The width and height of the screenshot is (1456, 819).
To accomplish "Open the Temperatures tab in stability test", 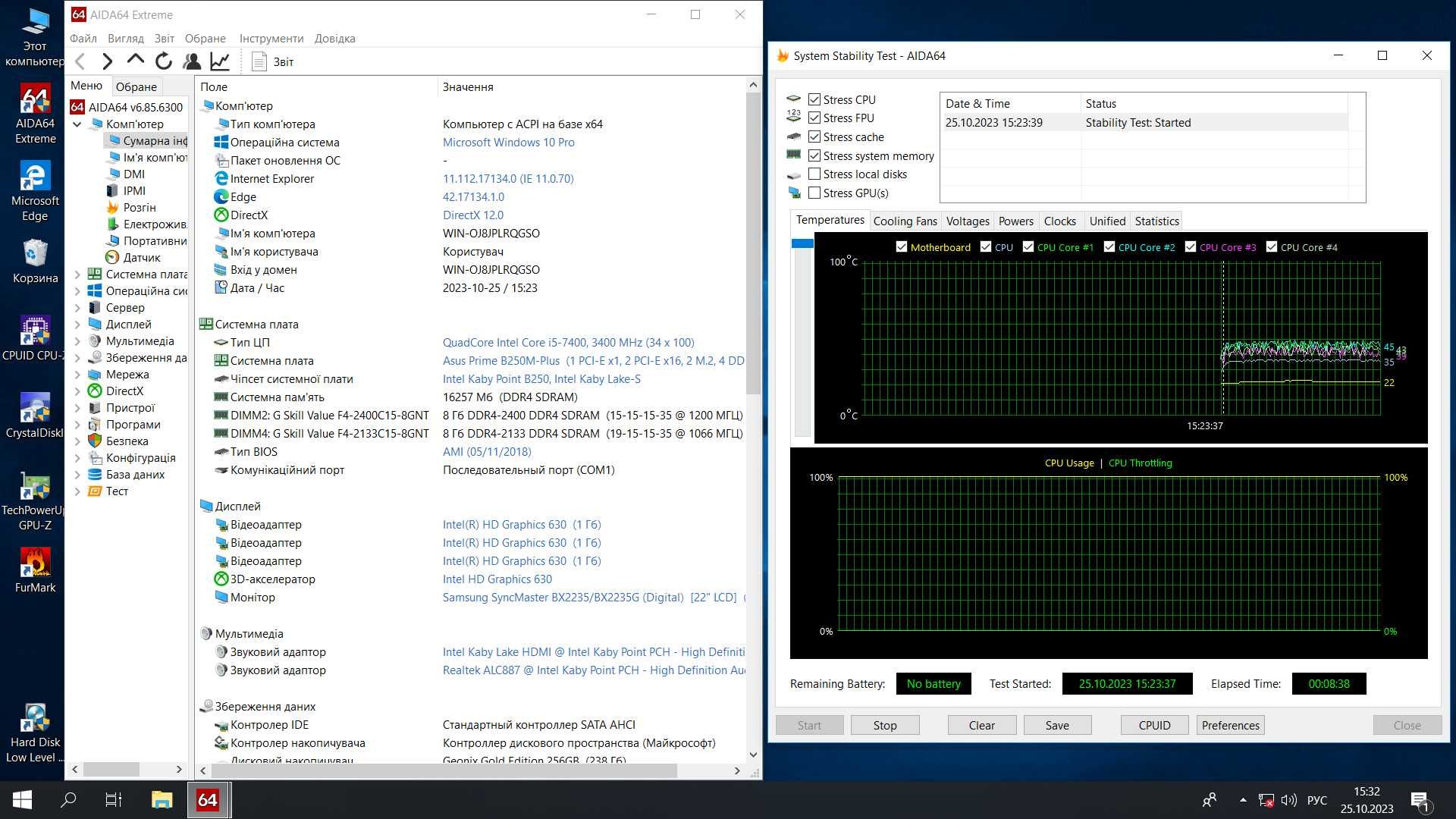I will coord(829,220).
